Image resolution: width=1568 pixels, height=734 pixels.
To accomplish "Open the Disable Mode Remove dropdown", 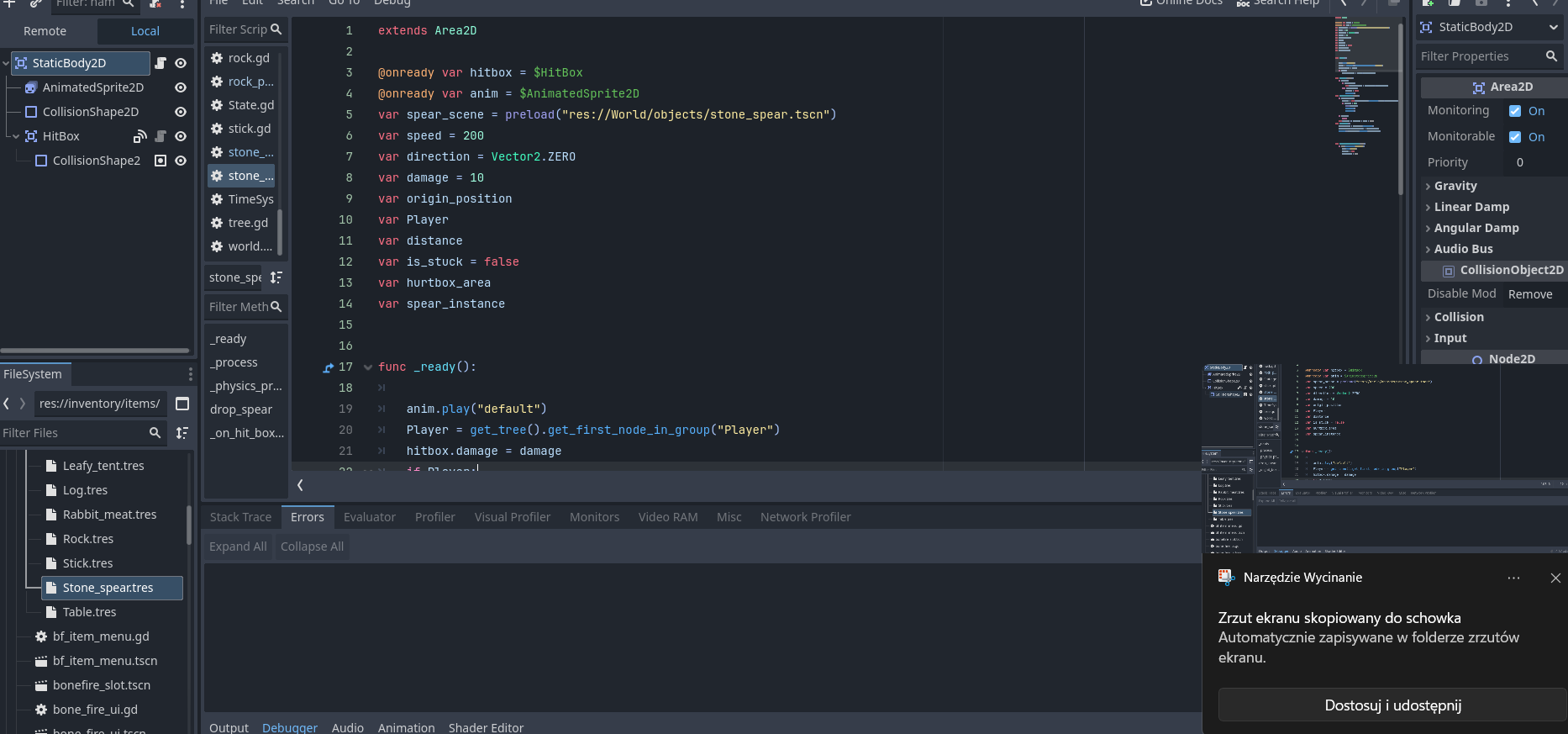I will pyautogui.click(x=1534, y=294).
